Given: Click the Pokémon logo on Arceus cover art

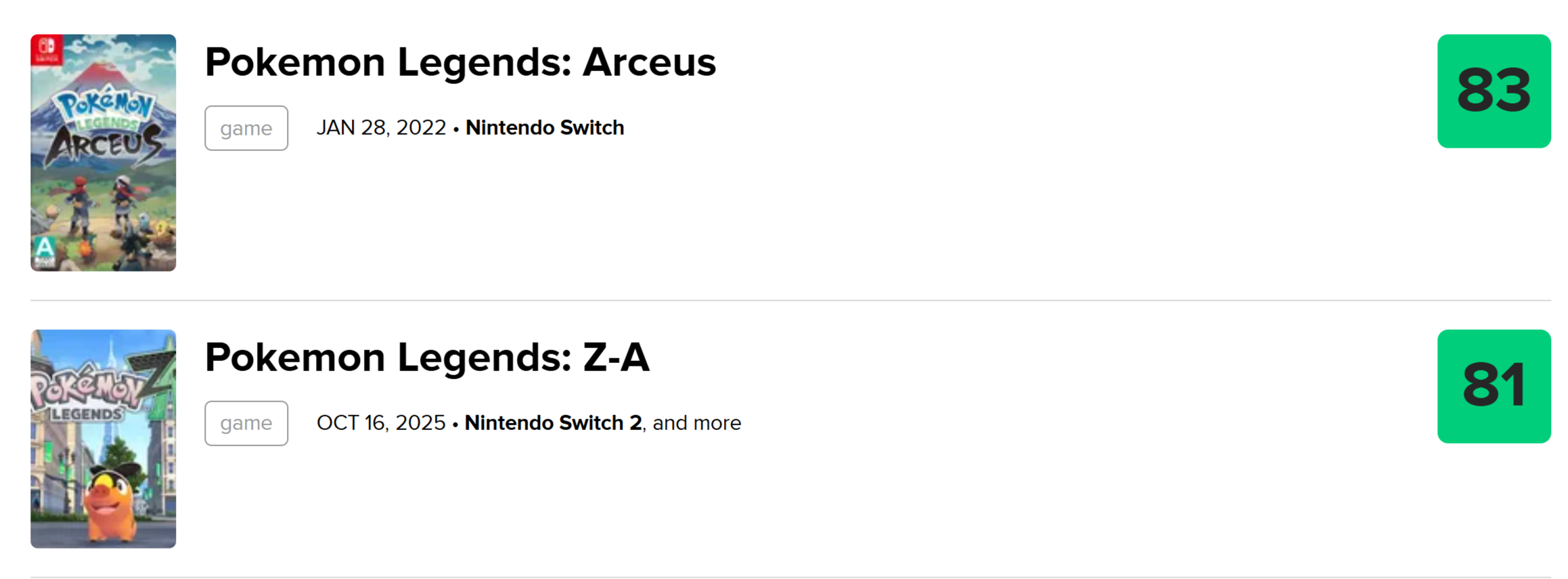Looking at the screenshot, I should coord(104,105).
